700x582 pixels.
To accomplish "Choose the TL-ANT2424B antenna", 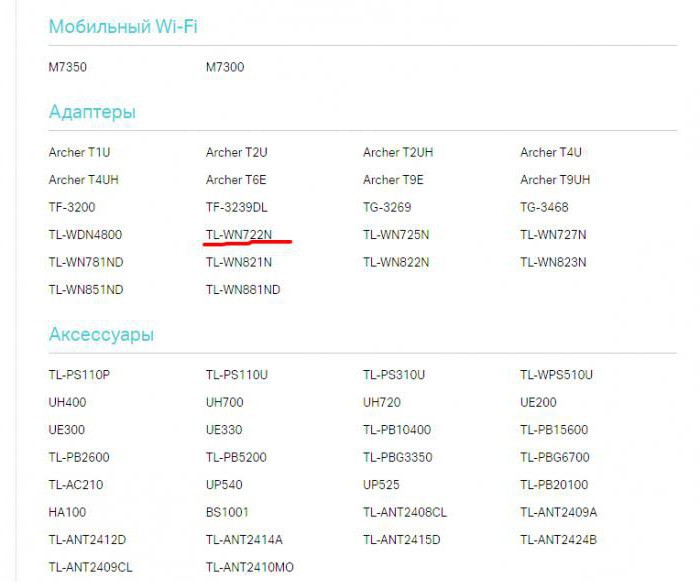I will tap(558, 540).
